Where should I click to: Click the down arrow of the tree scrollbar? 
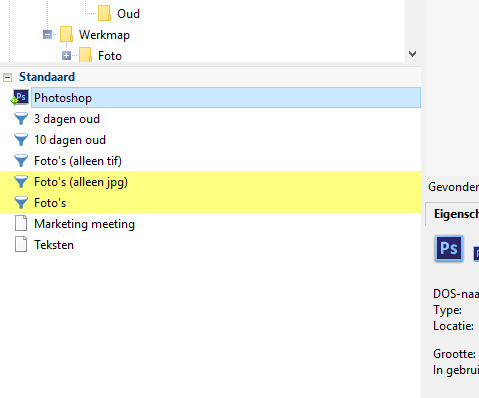click(x=413, y=54)
